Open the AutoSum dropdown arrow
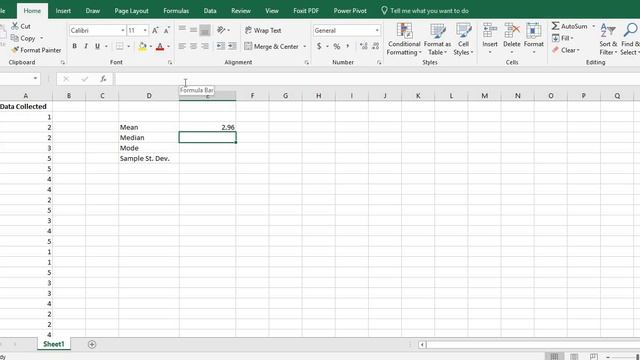 click(593, 26)
